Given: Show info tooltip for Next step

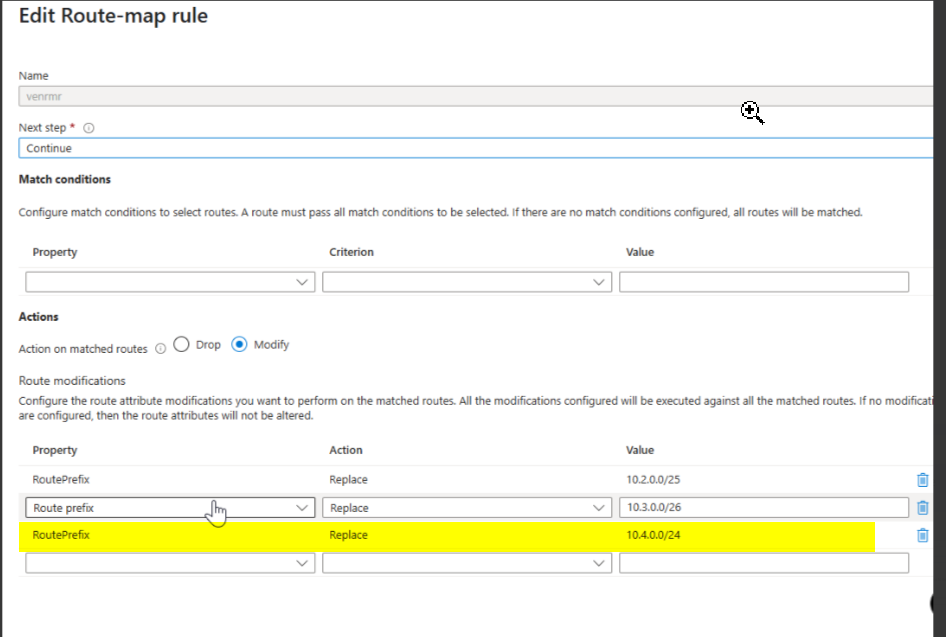Looking at the screenshot, I should [89, 128].
